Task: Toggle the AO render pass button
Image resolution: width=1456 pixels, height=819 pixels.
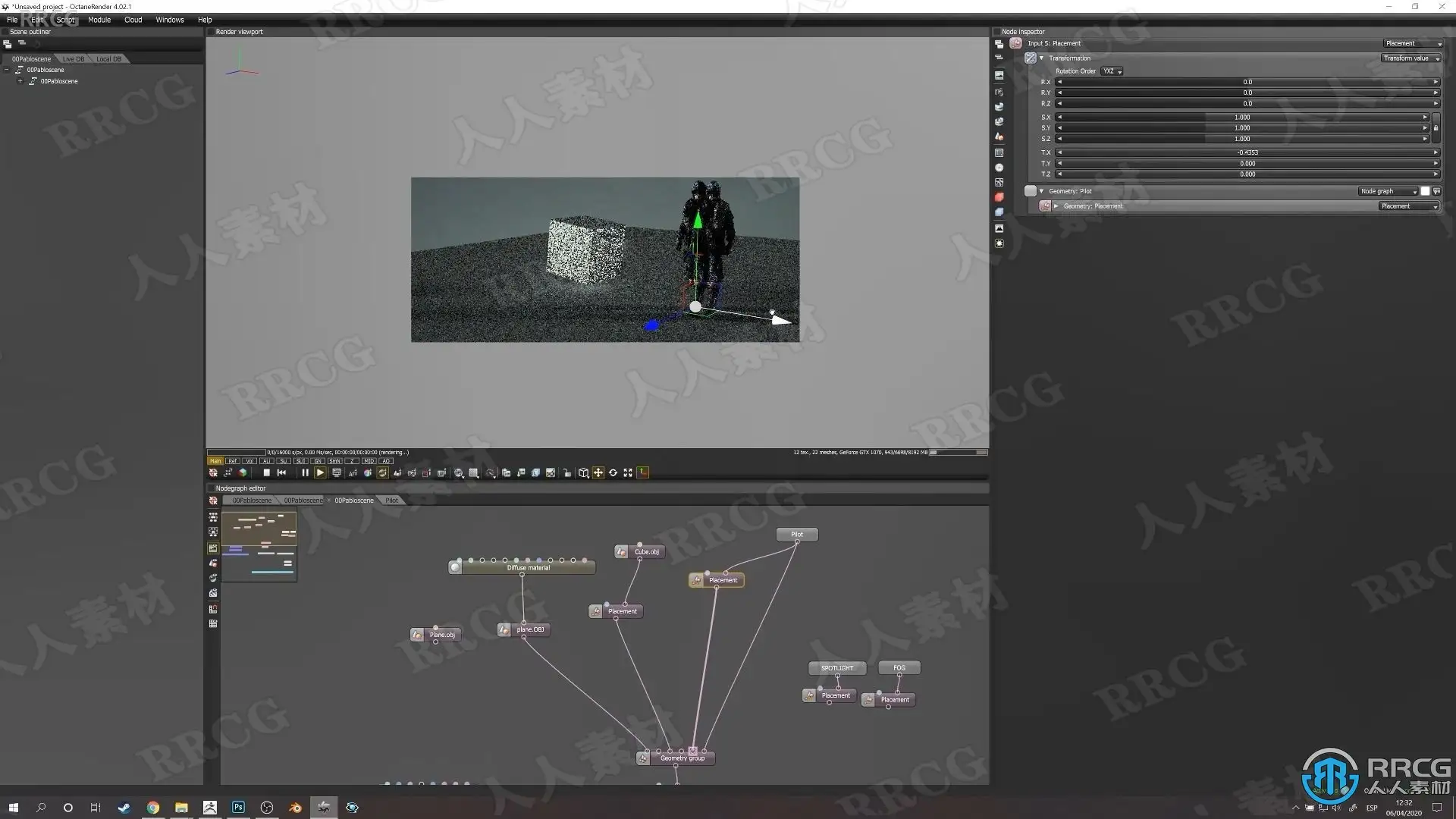Action: tap(386, 461)
